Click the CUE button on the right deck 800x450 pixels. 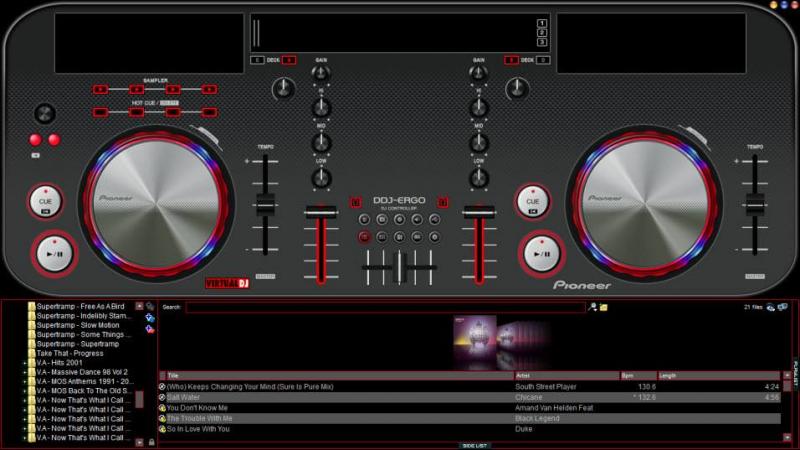pyautogui.click(x=532, y=202)
